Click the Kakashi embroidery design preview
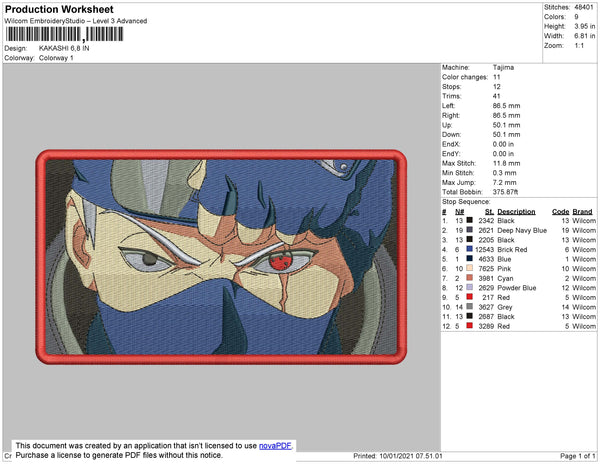600x464 pixels. click(221, 257)
